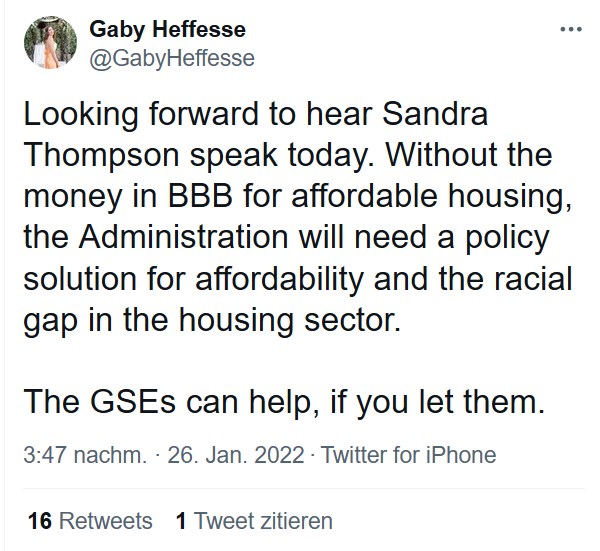Open the tweet's three-dot more menu

point(571,29)
